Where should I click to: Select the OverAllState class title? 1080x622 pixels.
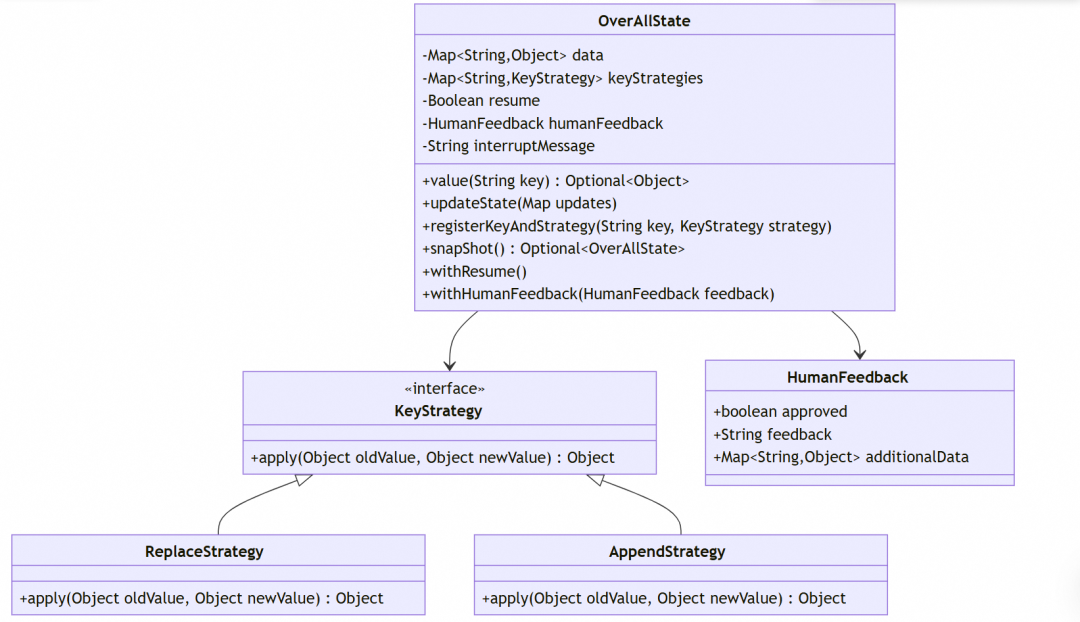(x=644, y=21)
